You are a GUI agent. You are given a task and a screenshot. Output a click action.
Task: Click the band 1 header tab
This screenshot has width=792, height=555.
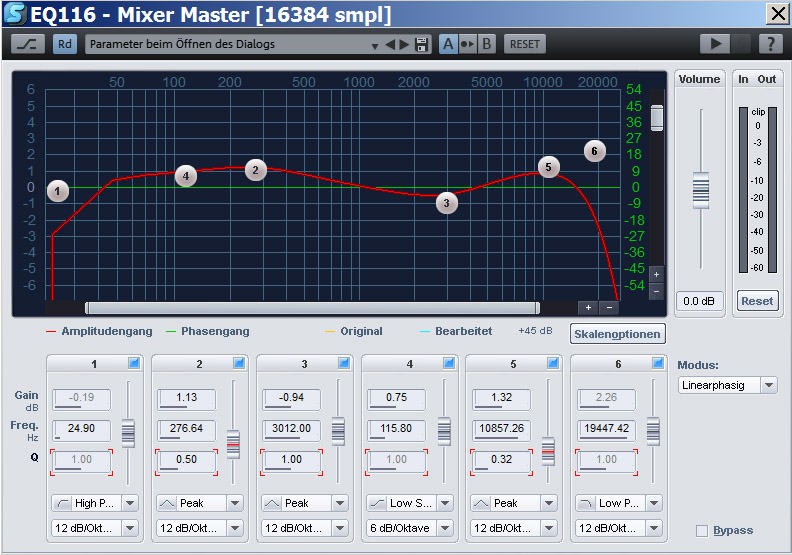(94, 364)
